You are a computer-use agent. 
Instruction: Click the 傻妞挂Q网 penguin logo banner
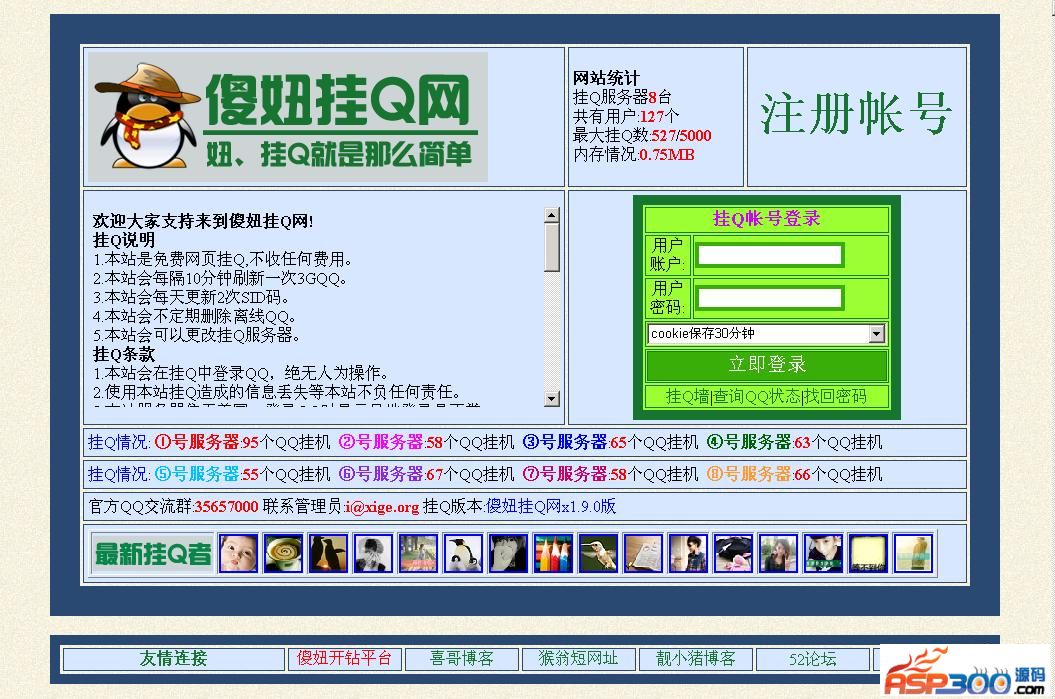click(288, 117)
